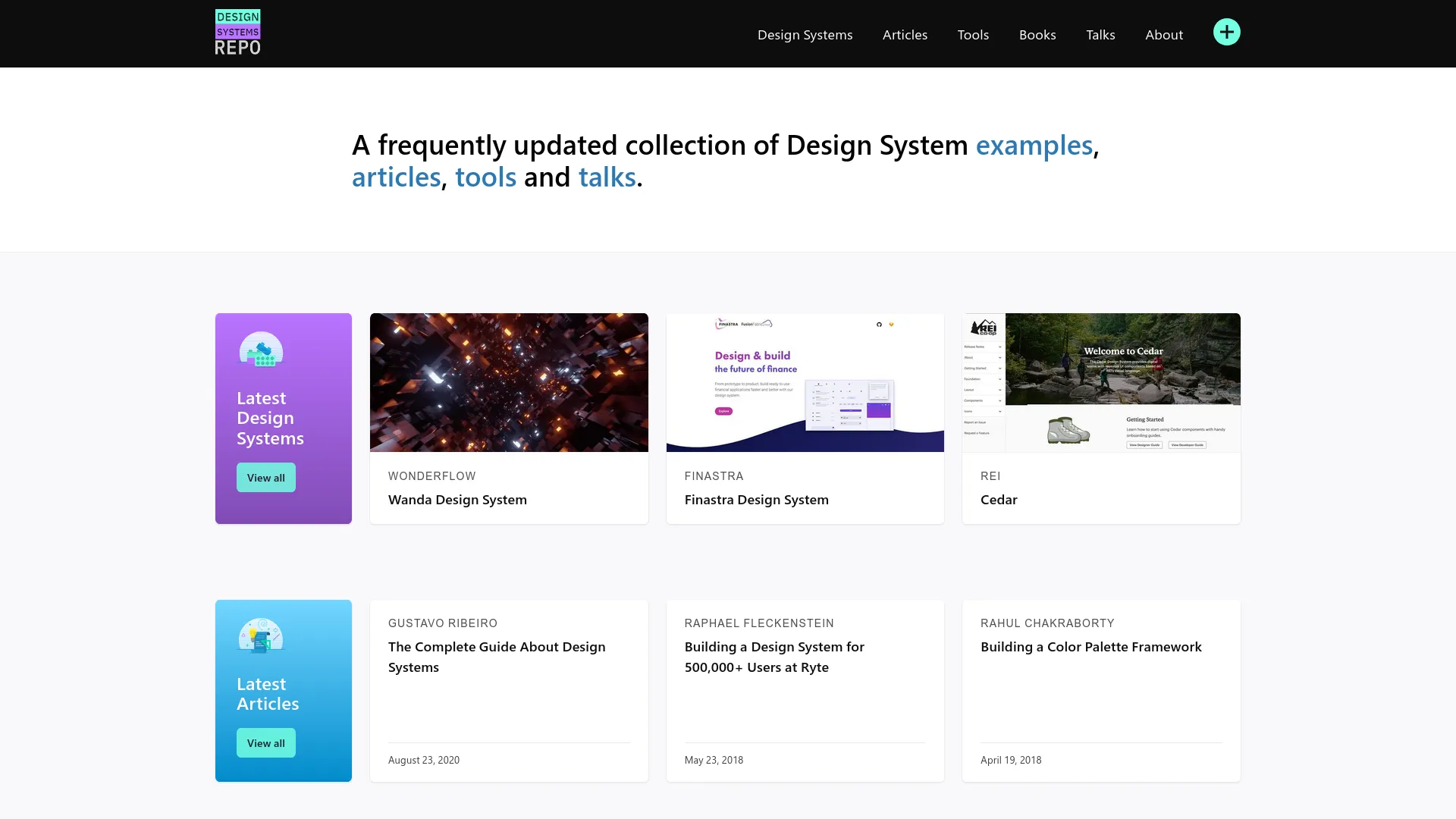Open The Complete Guide About Design Systems article
The image size is (1456, 819).
(x=497, y=657)
